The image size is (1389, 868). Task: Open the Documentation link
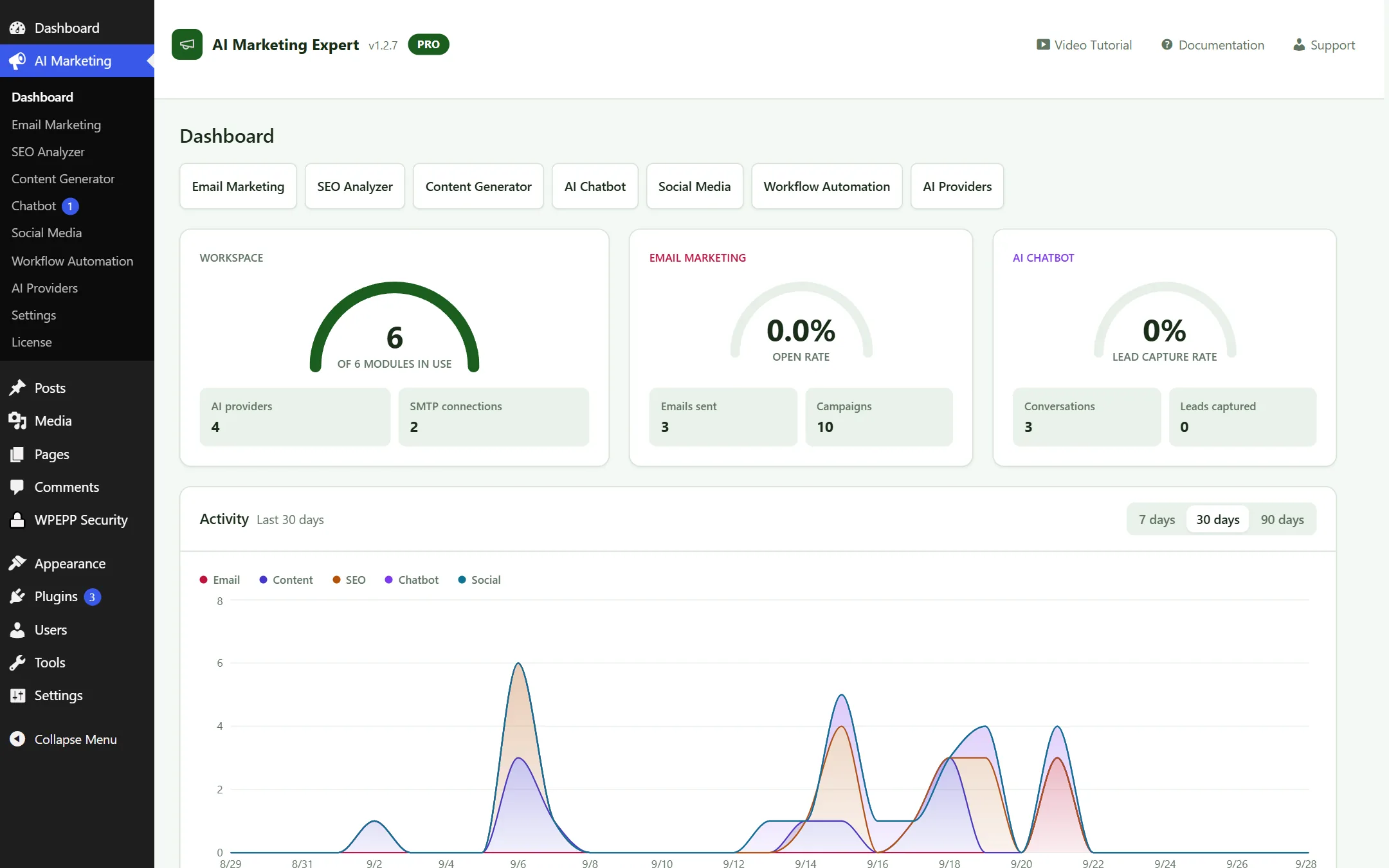coord(1213,44)
